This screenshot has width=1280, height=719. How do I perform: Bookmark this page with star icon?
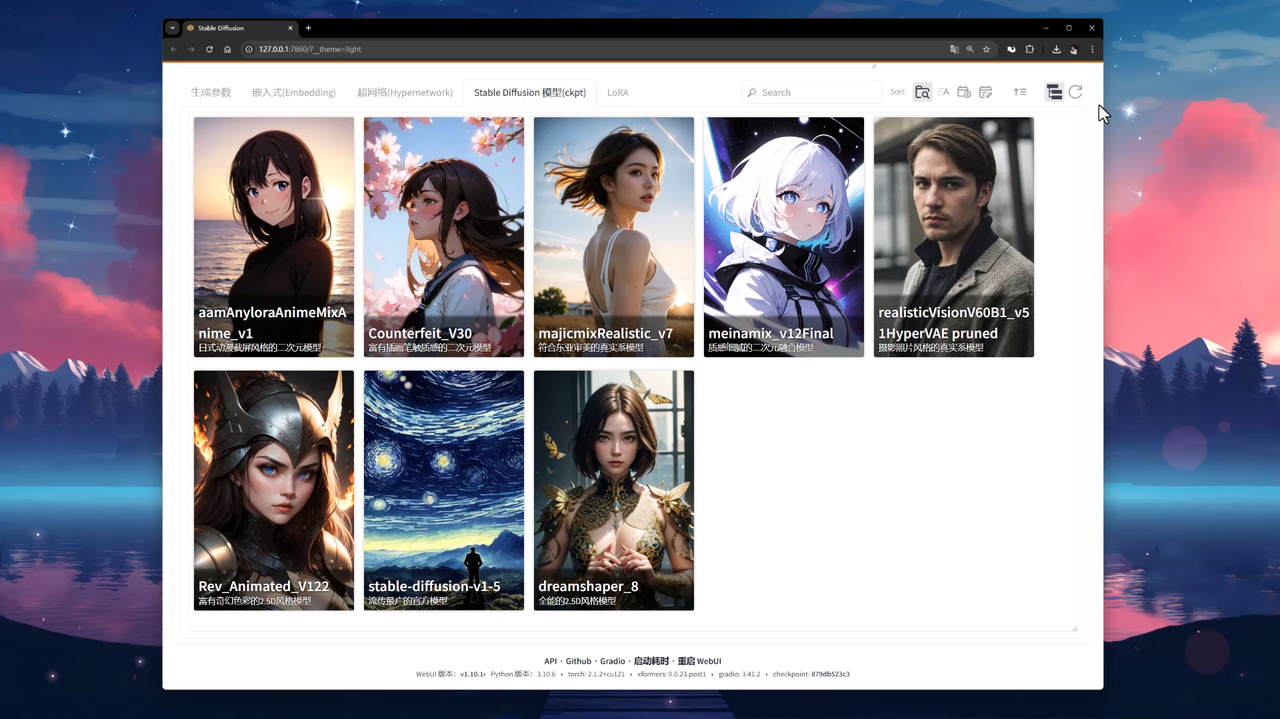986,49
